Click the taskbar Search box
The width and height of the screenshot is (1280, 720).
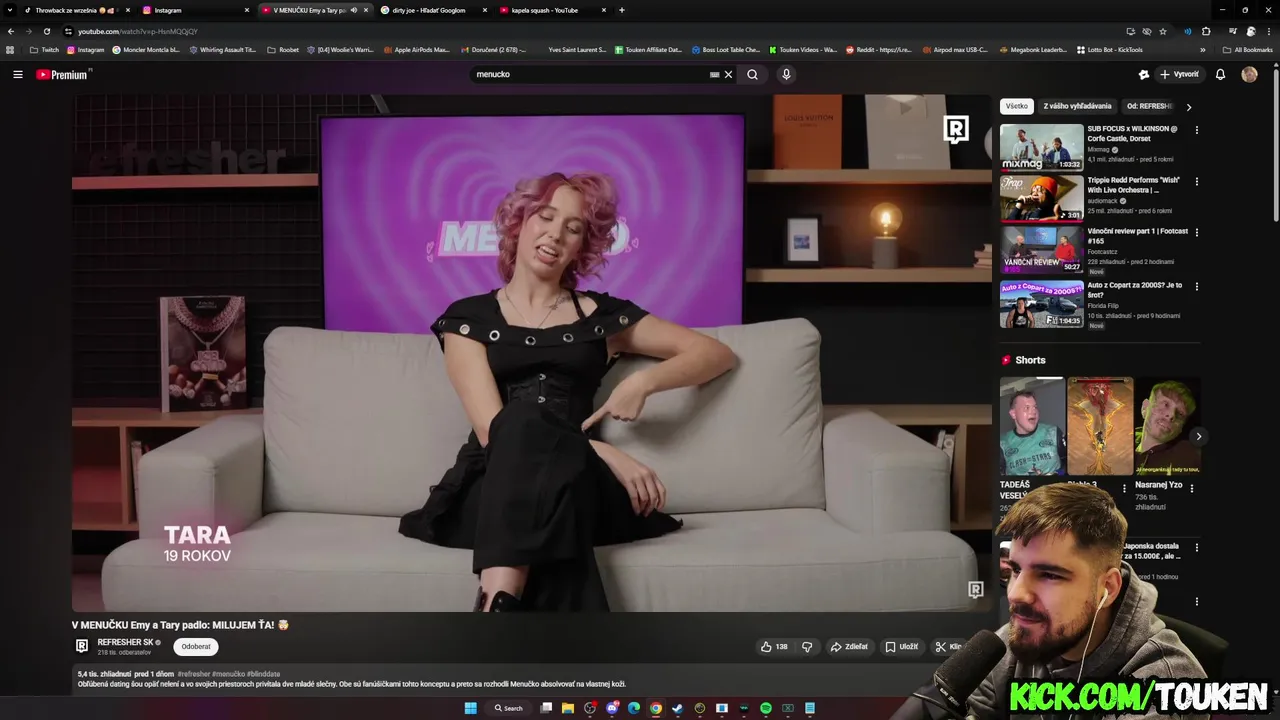[x=509, y=708]
